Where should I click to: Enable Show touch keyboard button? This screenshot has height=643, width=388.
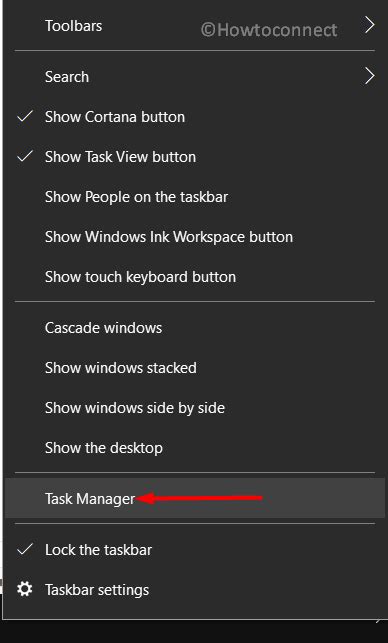pos(194,277)
